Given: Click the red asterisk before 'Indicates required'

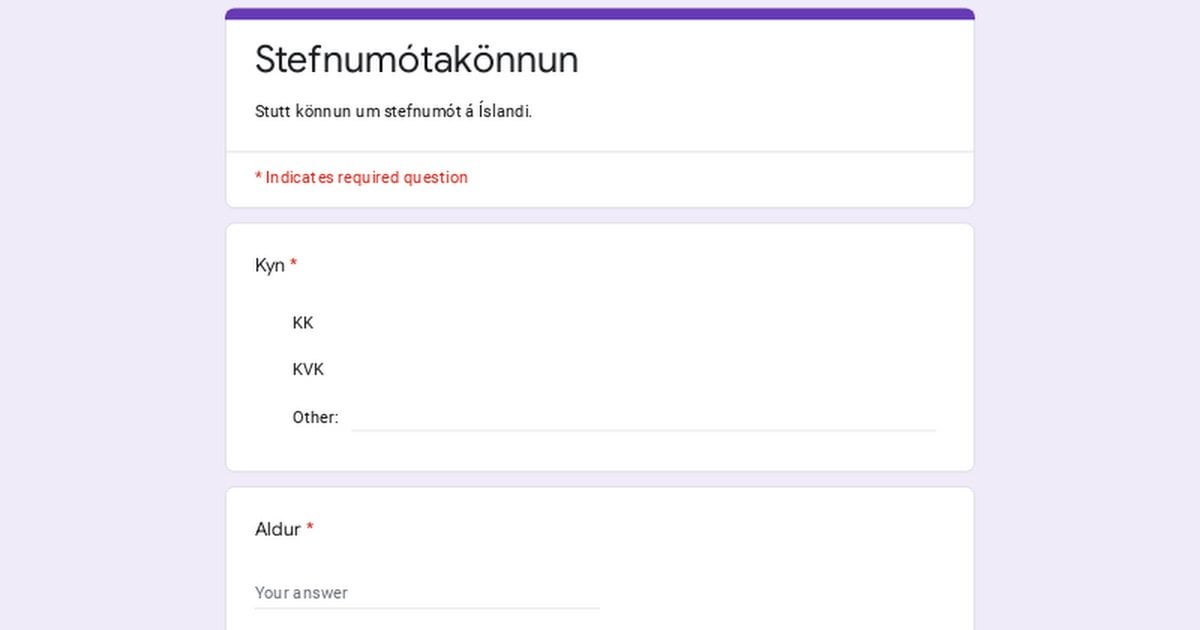Looking at the screenshot, I should click(x=258, y=176).
